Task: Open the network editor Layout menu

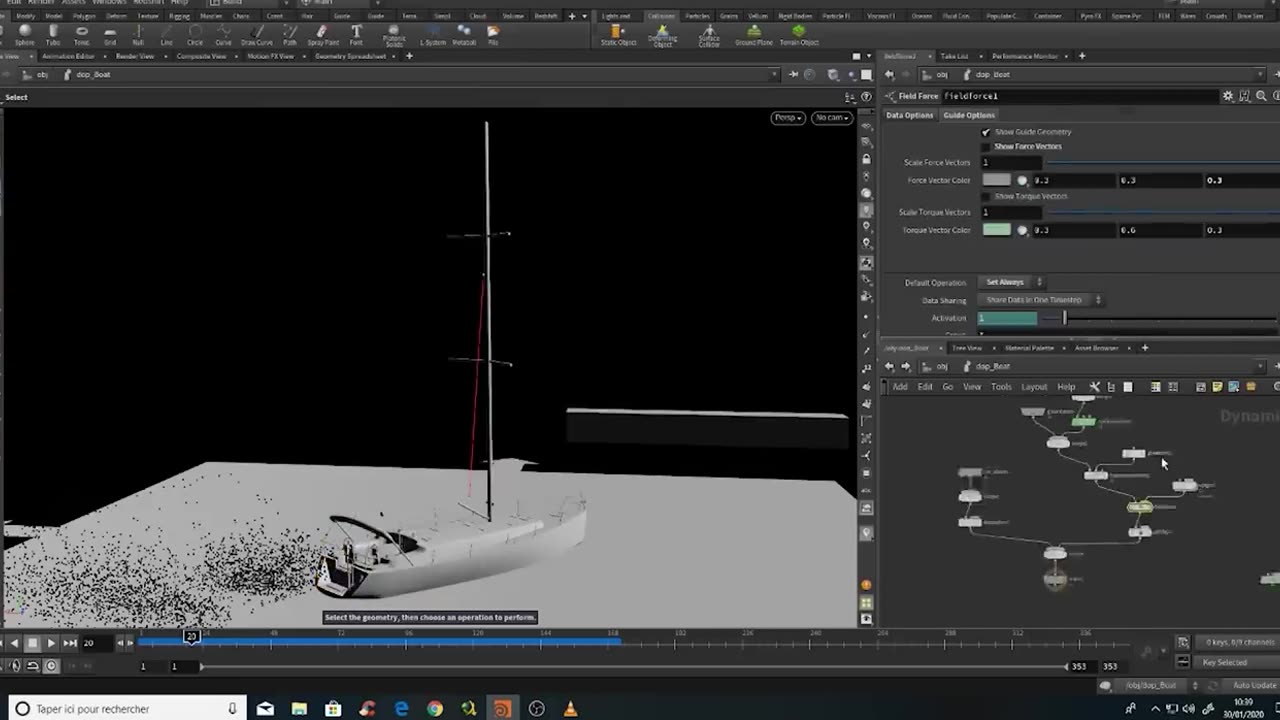Action: point(1034,387)
